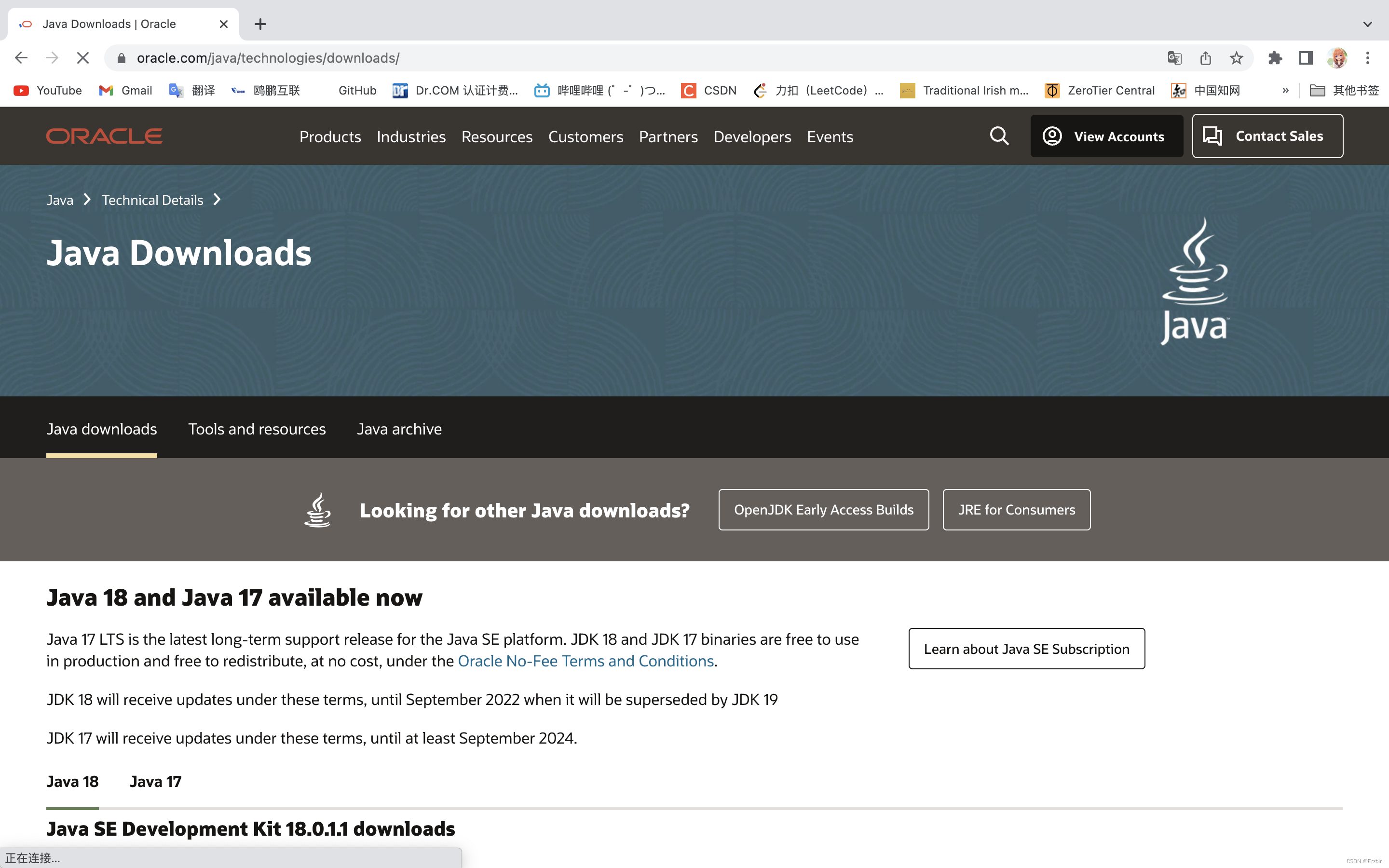Expand hidden bookmarks chevron

[x=1286, y=90]
